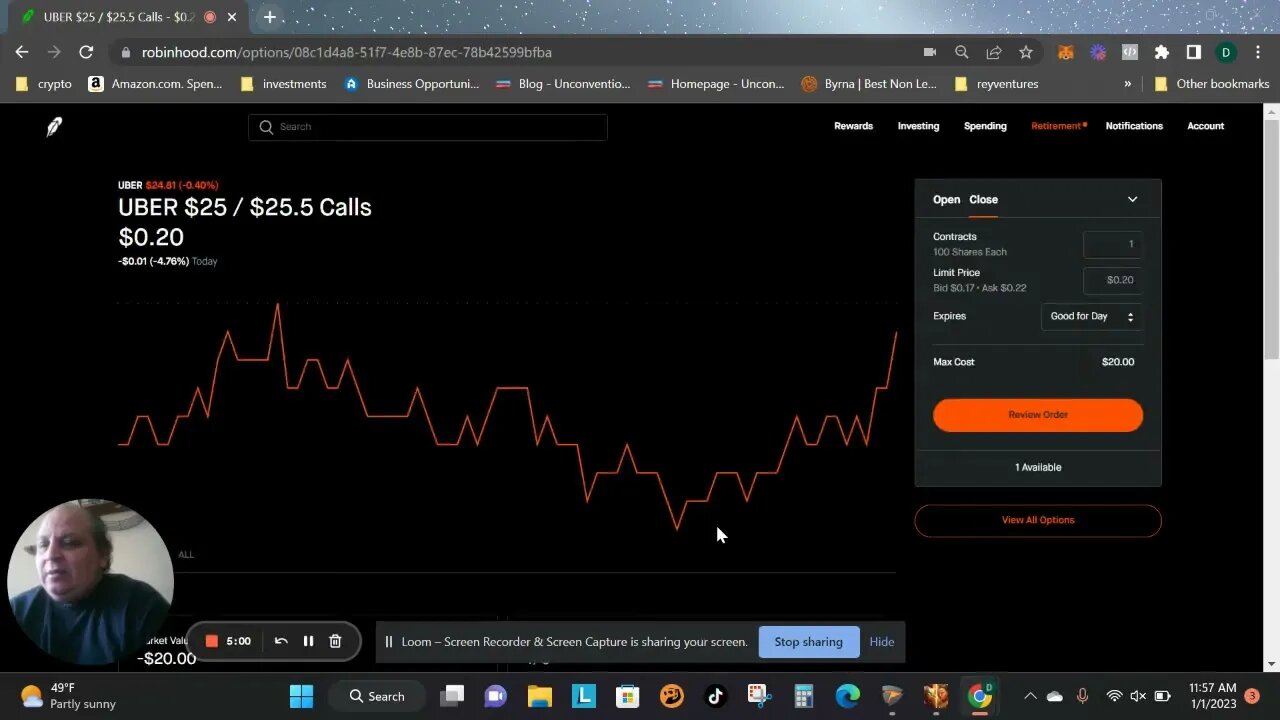Expand the order type chevron in order panel

(1132, 200)
